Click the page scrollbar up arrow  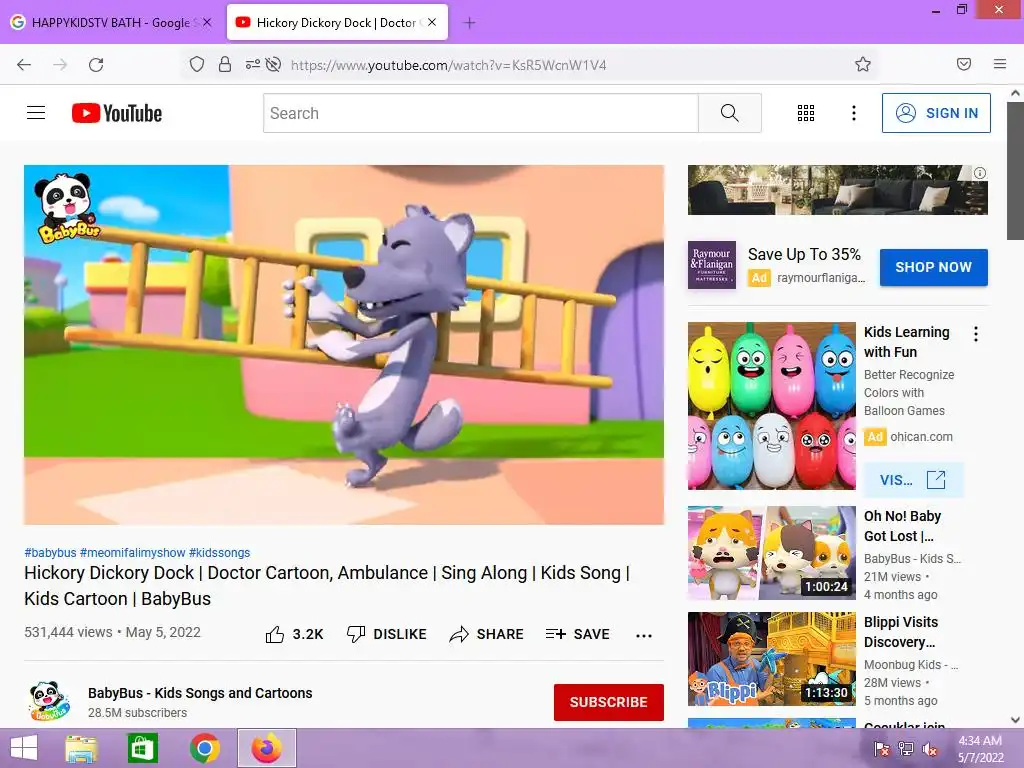click(1015, 93)
